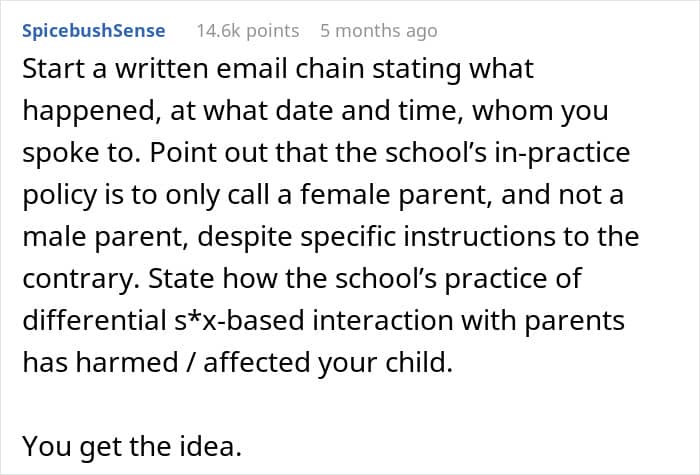Click the line beginning 'policy is to only call'
Image resolution: width=700 pixels, height=475 pixels.
323,195
